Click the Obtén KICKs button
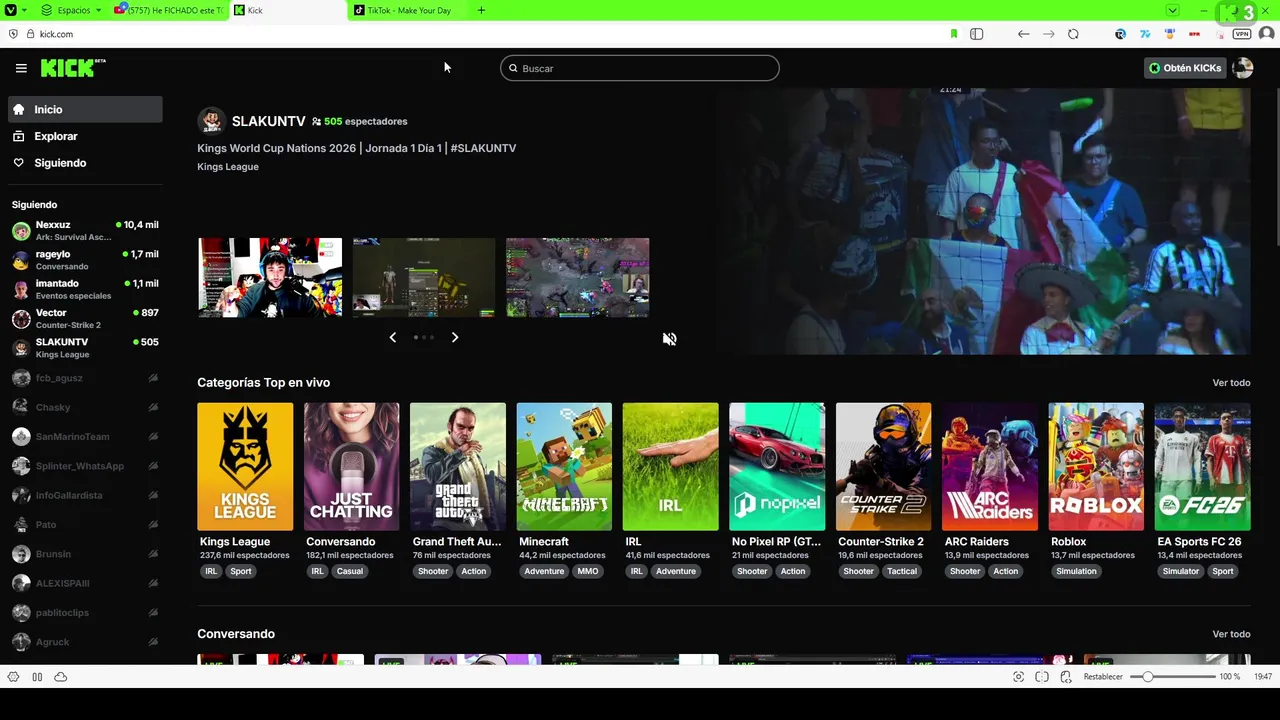Screen dimensions: 1280x720 point(1185,68)
